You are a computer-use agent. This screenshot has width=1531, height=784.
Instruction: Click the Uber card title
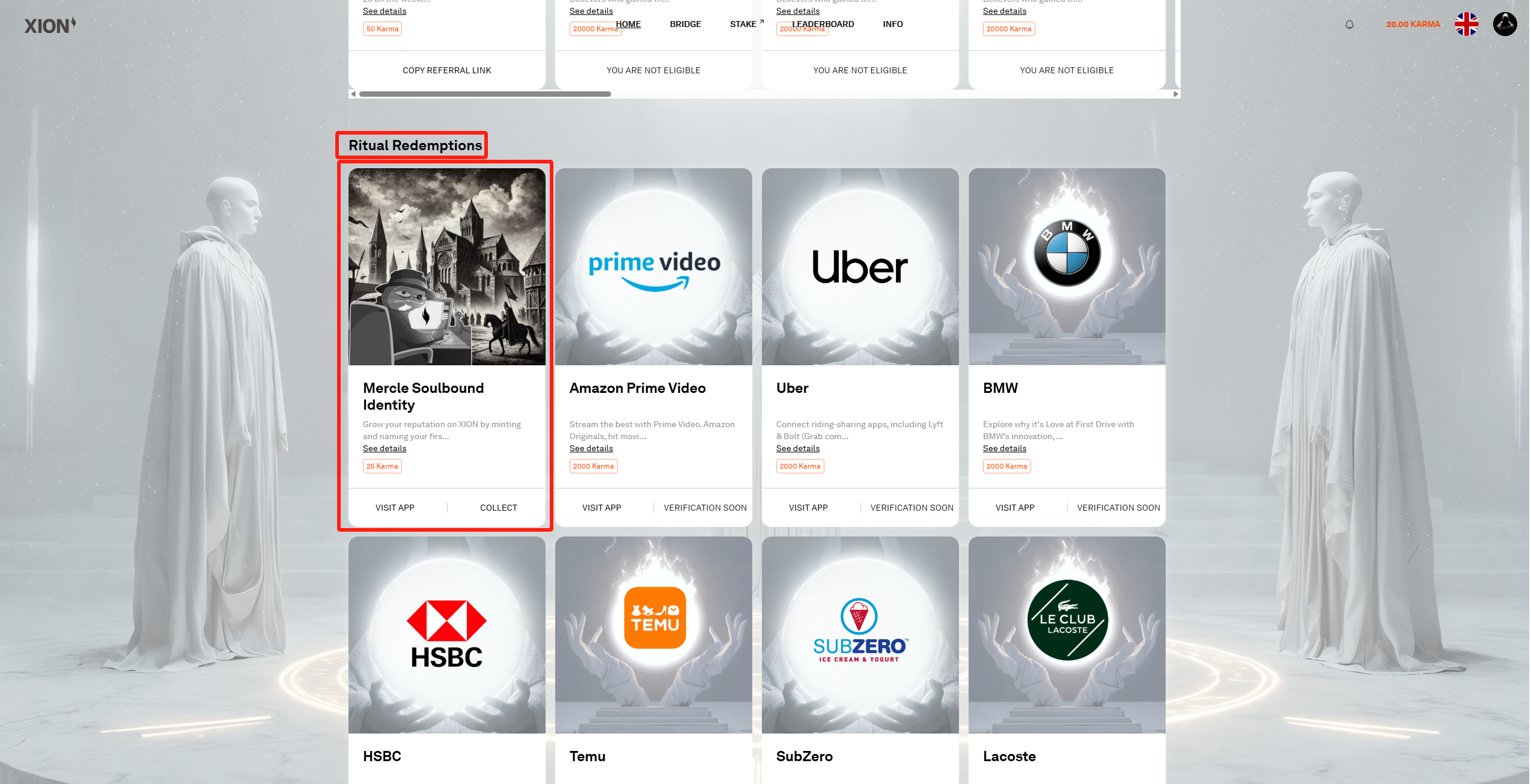point(793,388)
